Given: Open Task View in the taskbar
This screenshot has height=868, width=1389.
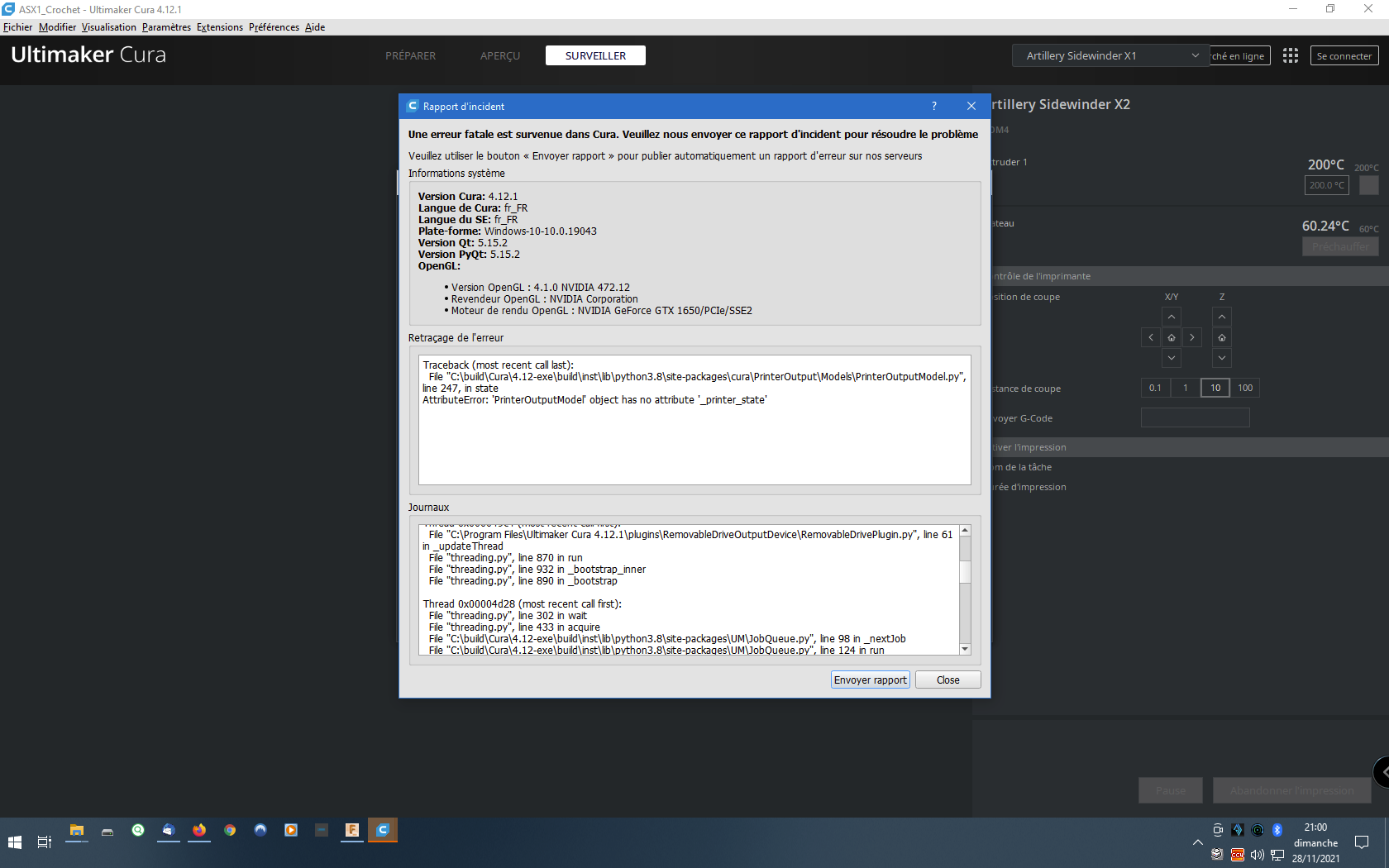Looking at the screenshot, I should coord(45,842).
